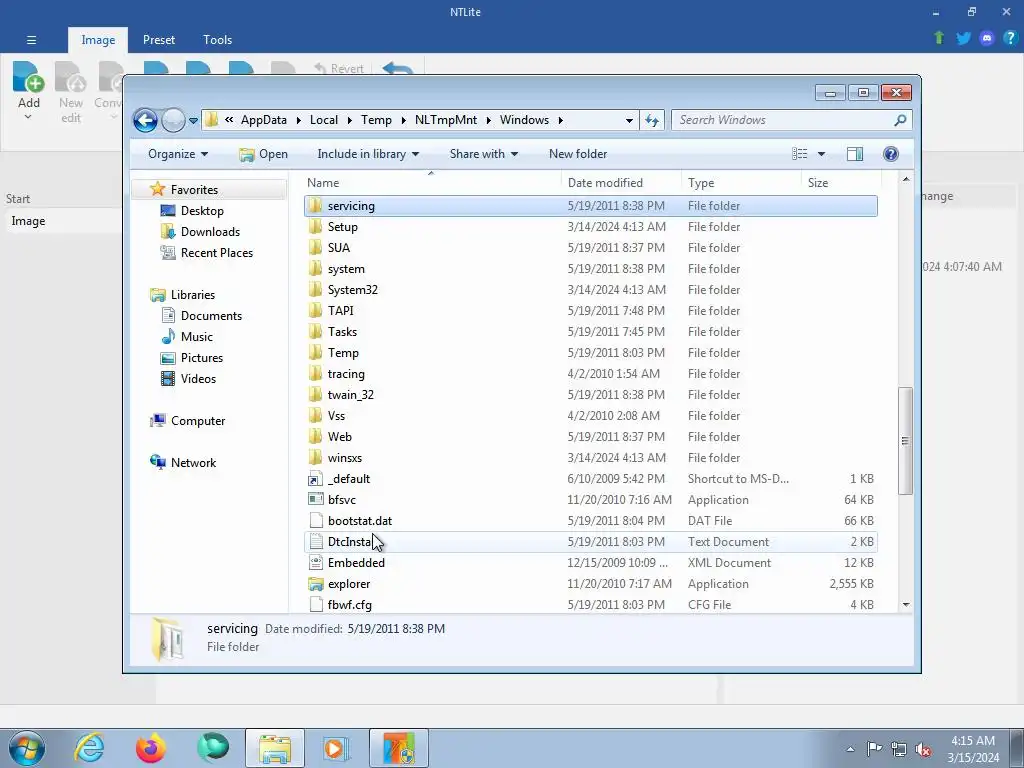The height and width of the screenshot is (768, 1024).
Task: Switch to NTLite Preset tab
Action: click(x=159, y=40)
